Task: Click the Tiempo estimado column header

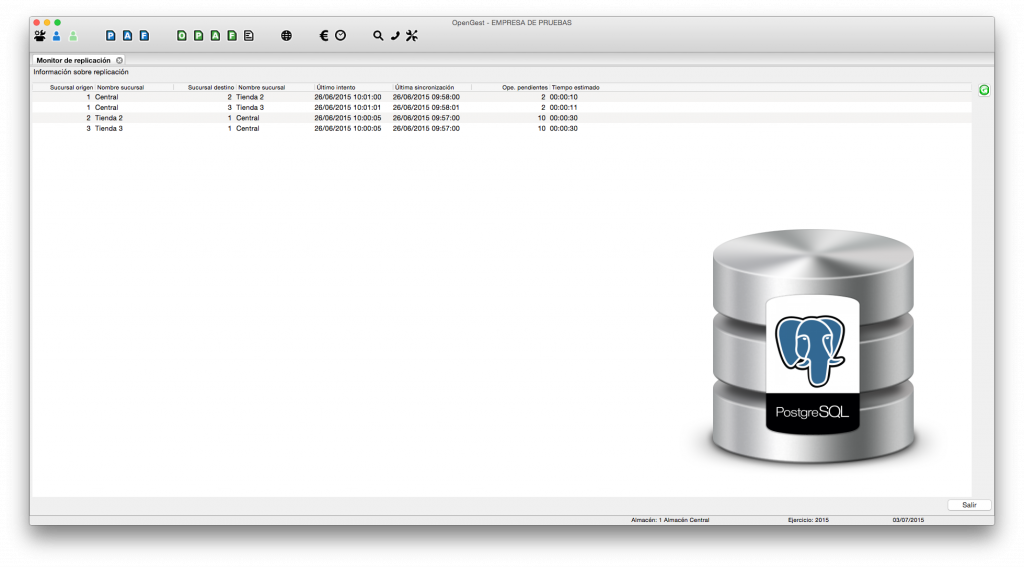Action: click(575, 87)
